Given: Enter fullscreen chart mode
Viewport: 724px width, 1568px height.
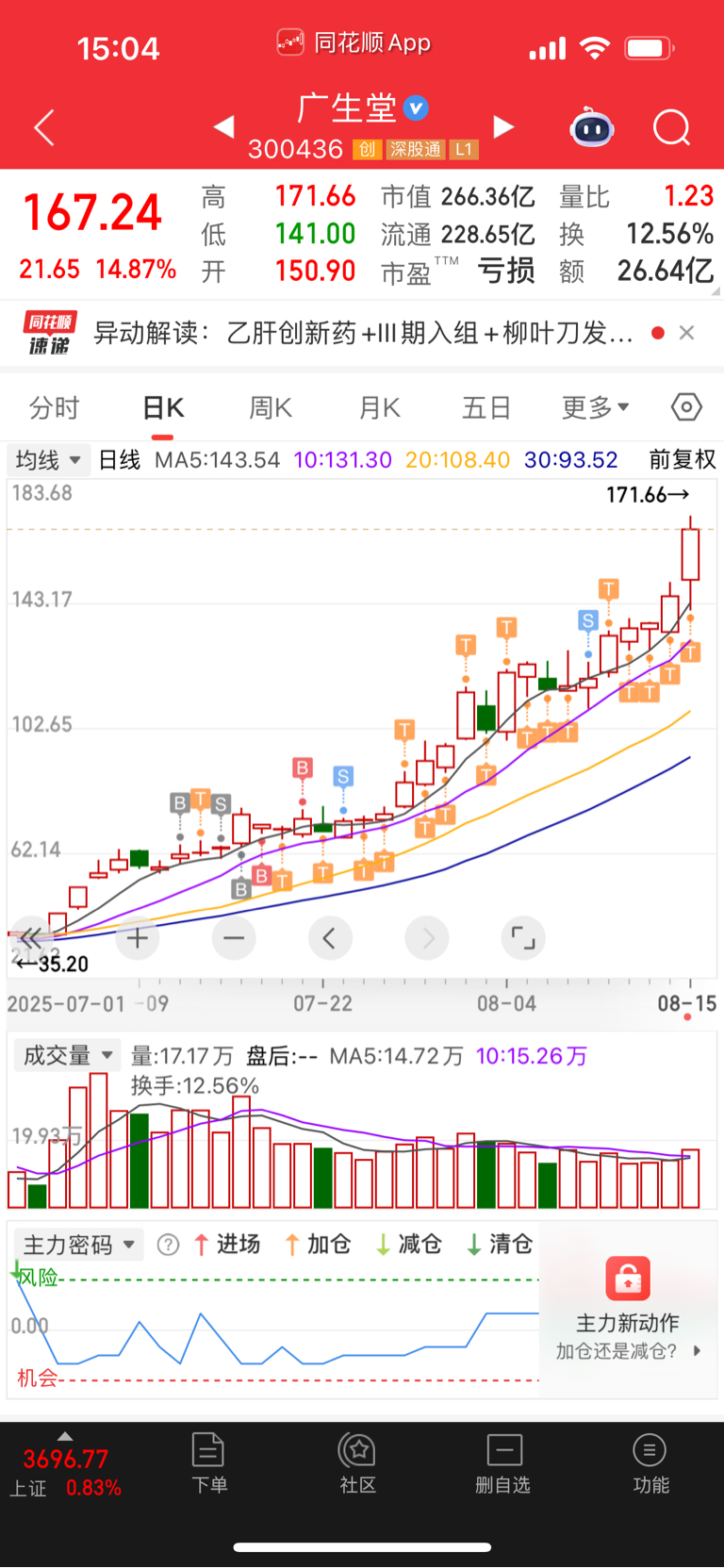Looking at the screenshot, I should pyautogui.click(x=523, y=938).
